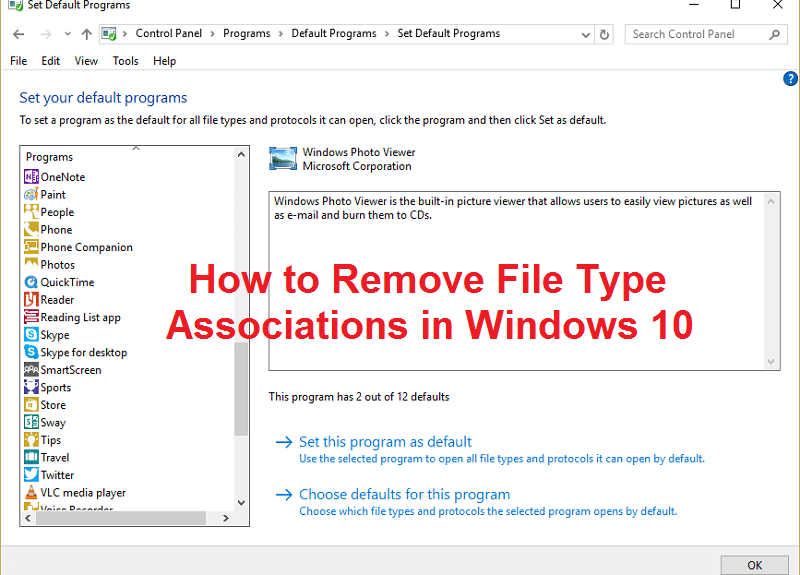Select the Photos app icon
This screenshot has width=800, height=575.
(x=31, y=264)
